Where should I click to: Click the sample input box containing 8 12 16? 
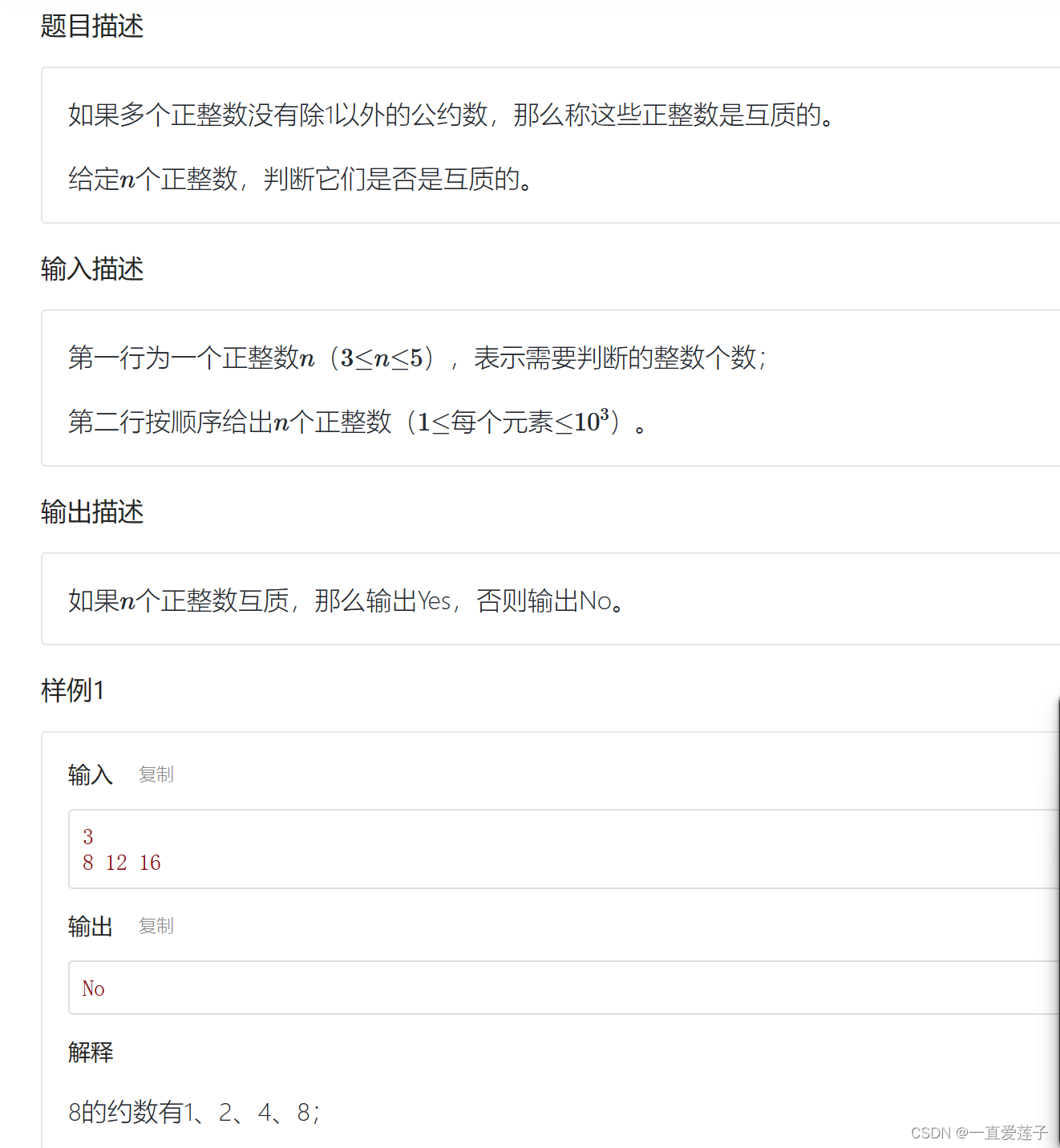564,849
